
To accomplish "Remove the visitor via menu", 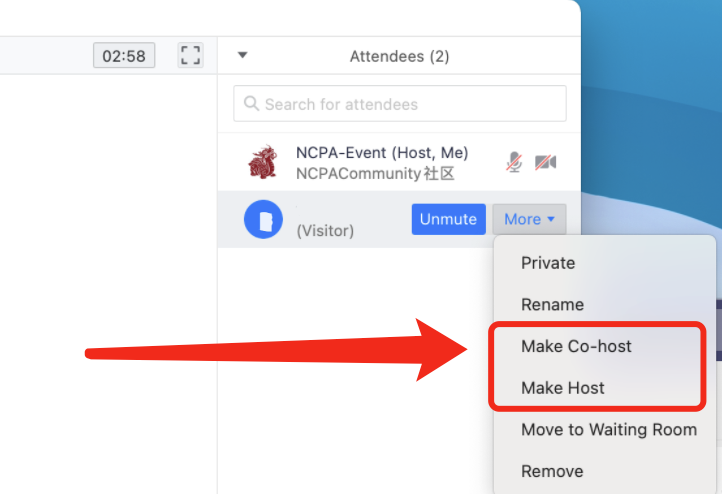I will (552, 471).
